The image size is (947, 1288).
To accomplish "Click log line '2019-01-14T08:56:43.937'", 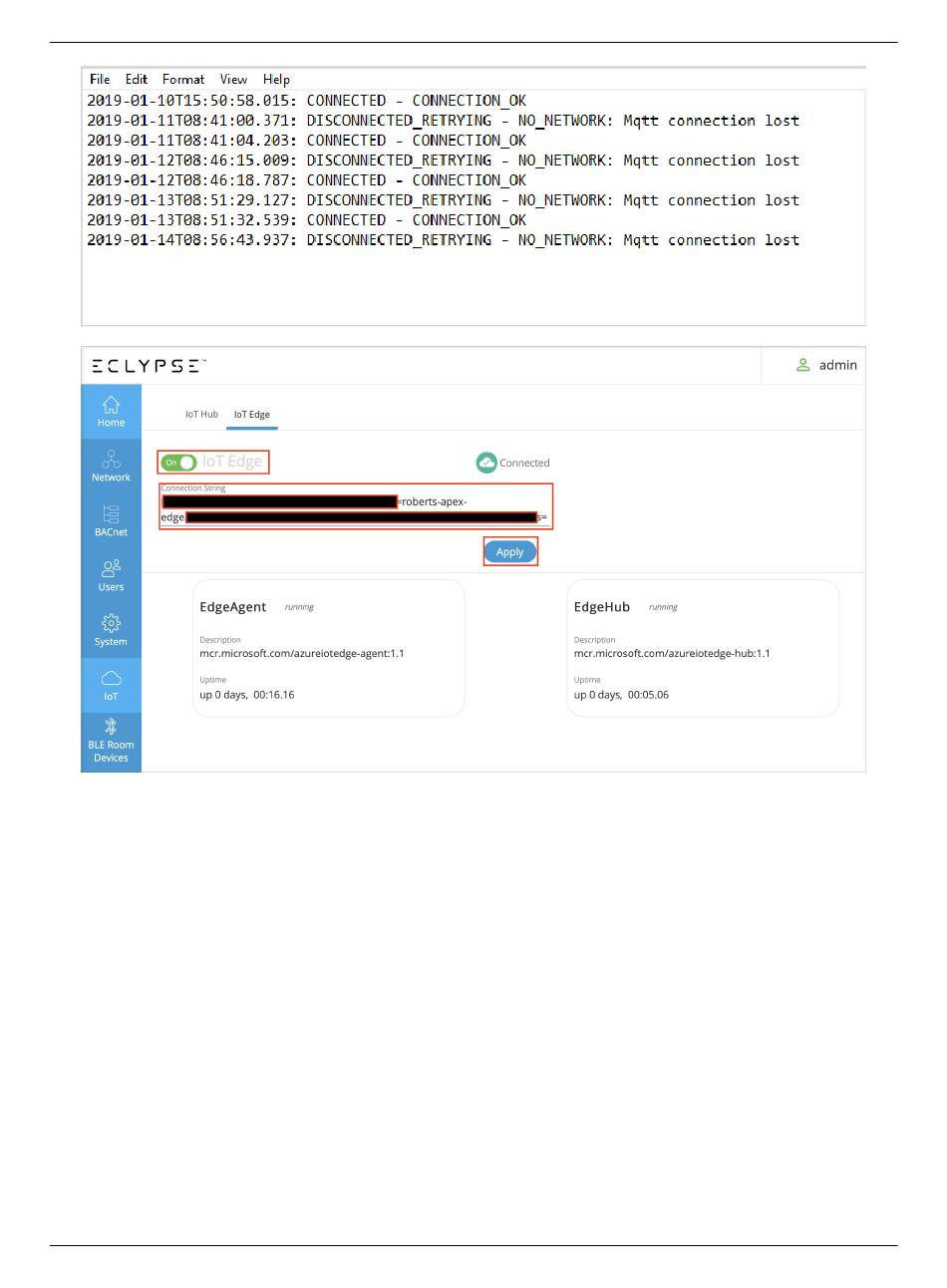I will pos(444,240).
